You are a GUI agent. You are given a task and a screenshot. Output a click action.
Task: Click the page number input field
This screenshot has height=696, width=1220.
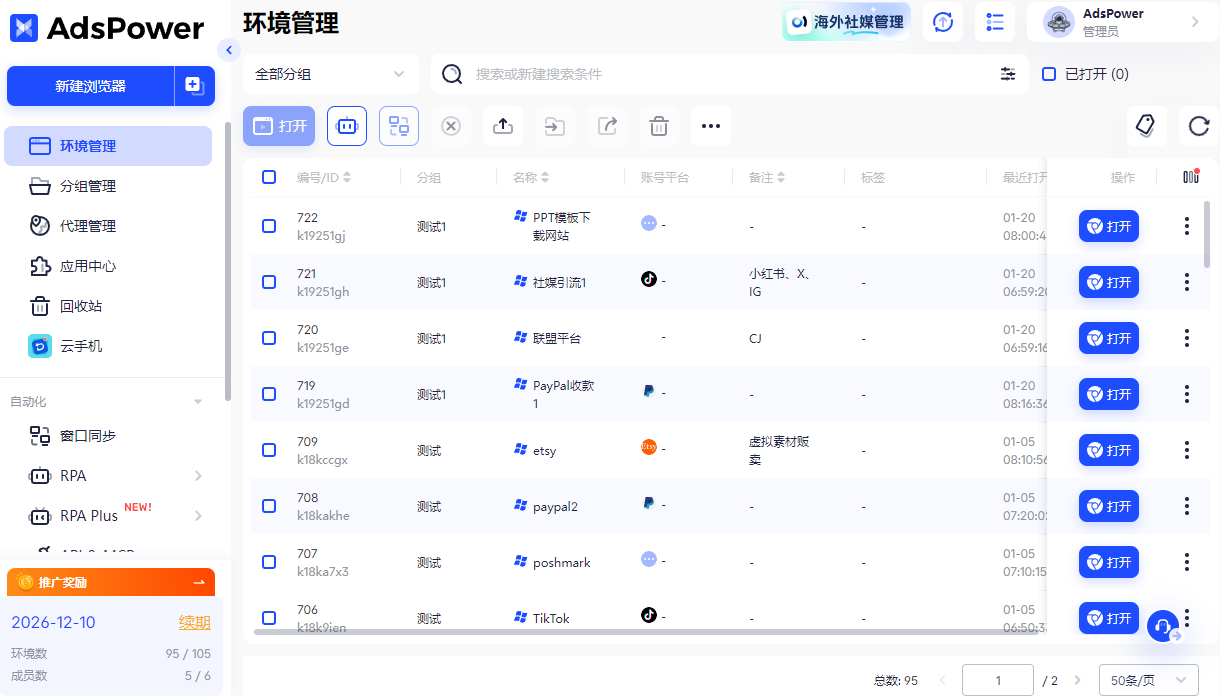coord(997,680)
